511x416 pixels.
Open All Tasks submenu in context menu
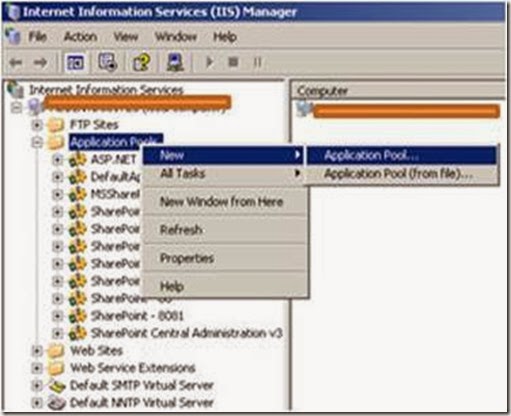pyautogui.click(x=223, y=174)
